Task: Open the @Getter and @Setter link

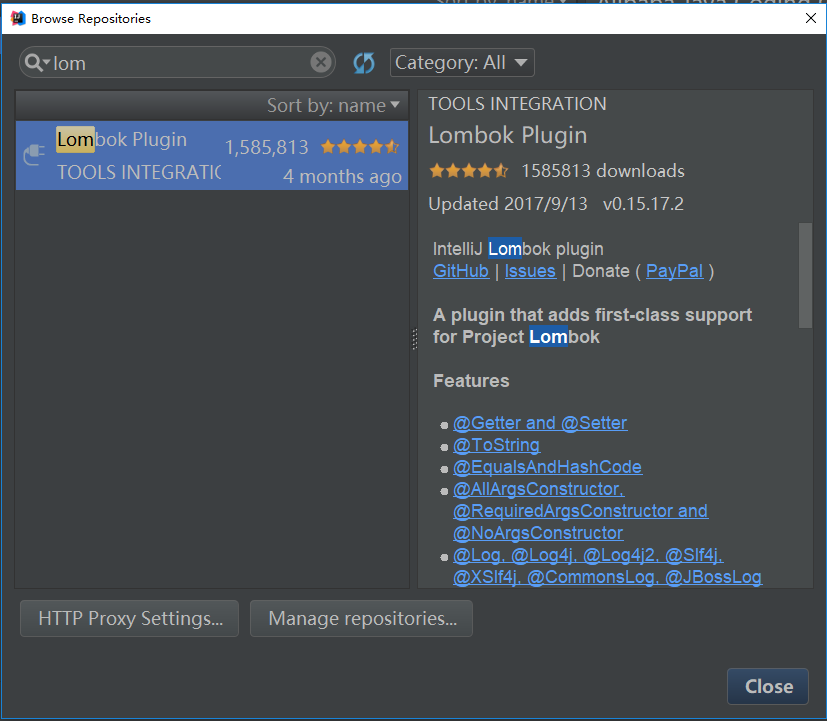Action: pyautogui.click(x=540, y=423)
